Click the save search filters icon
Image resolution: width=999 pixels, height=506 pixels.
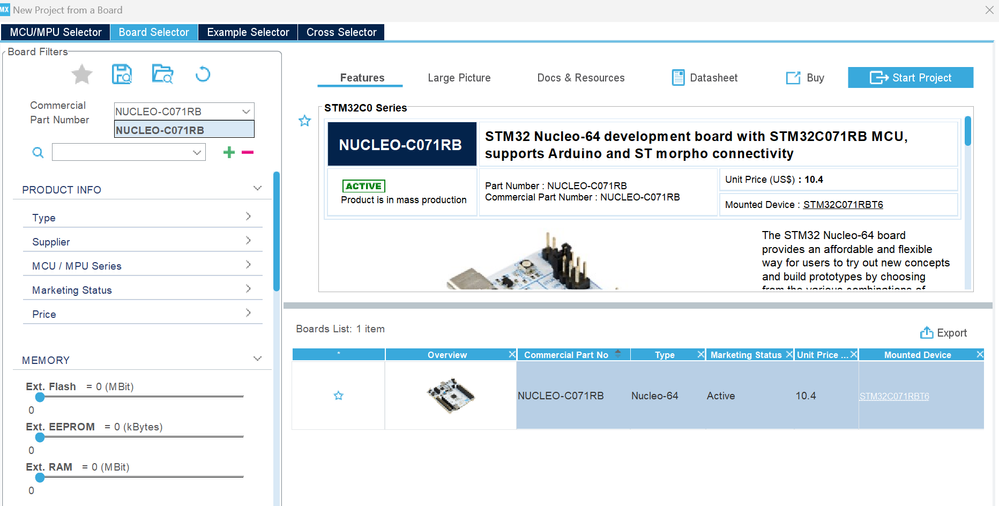pyautogui.click(x=122, y=75)
